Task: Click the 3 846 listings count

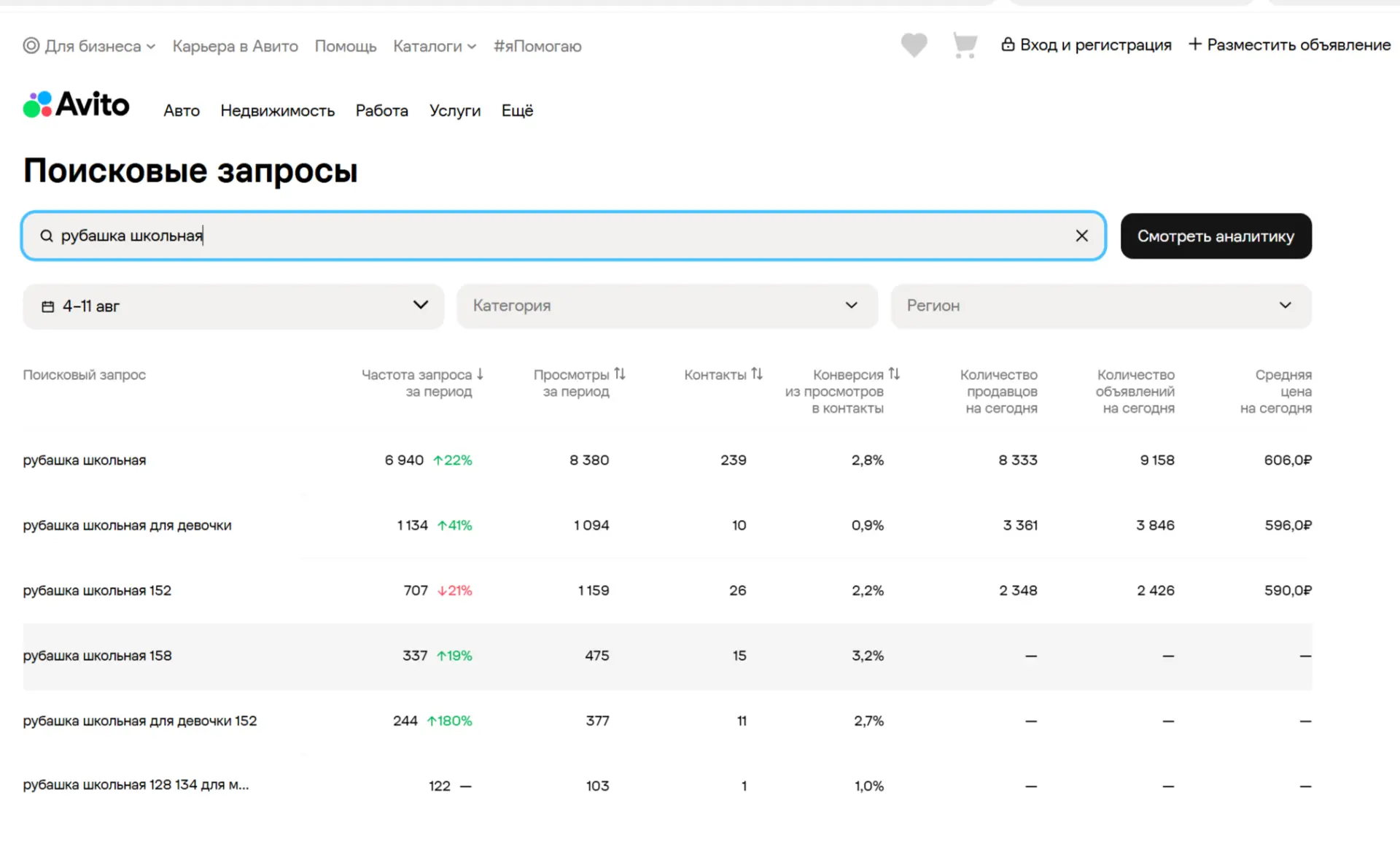Action: [1155, 525]
